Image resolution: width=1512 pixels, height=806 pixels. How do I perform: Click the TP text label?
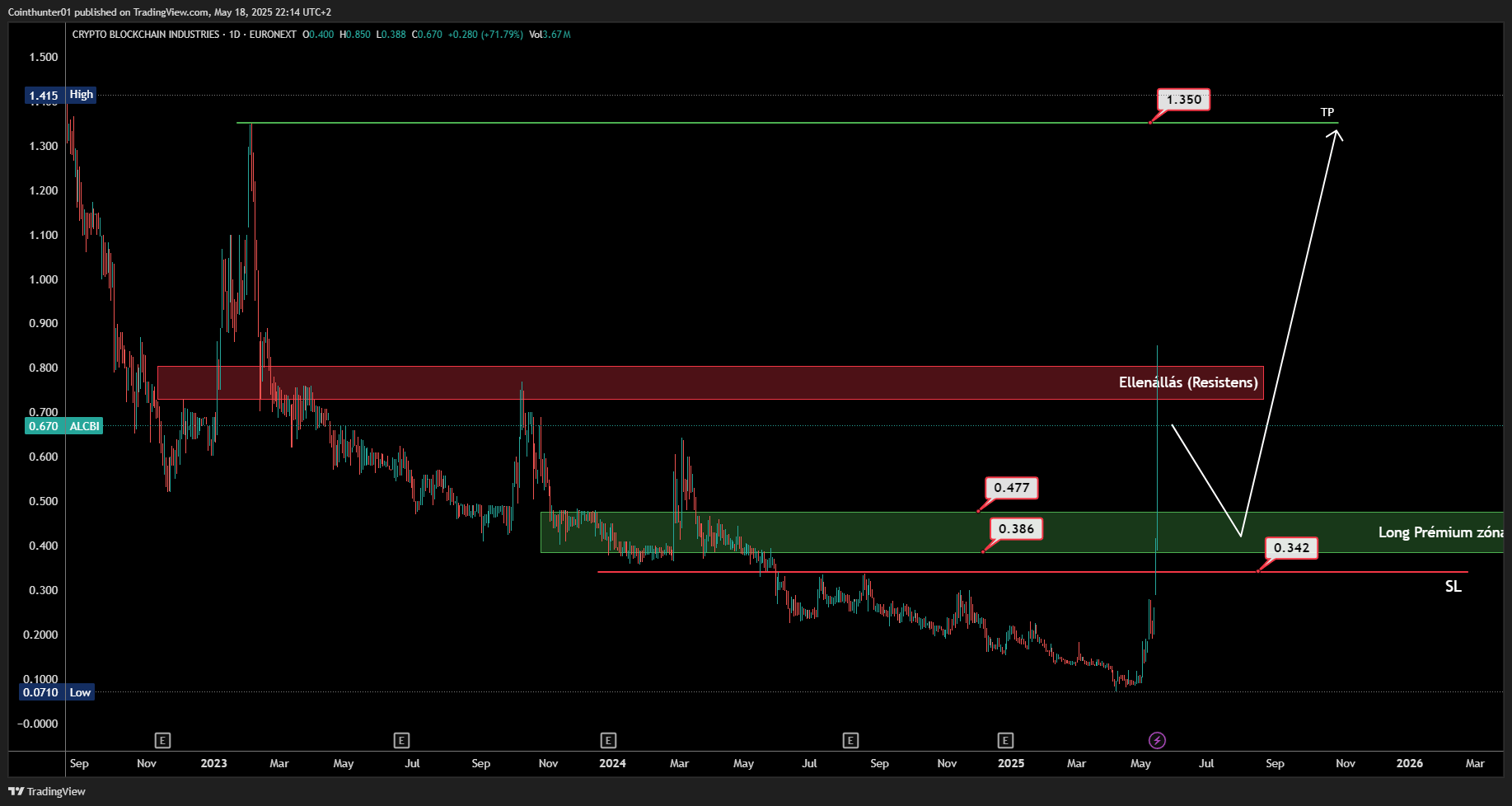1327,112
